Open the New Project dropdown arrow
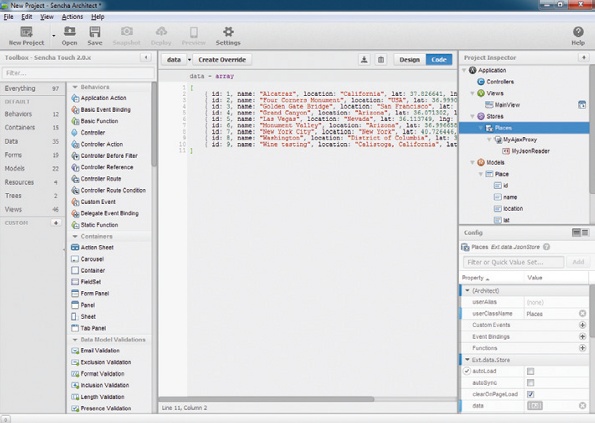 point(54,36)
